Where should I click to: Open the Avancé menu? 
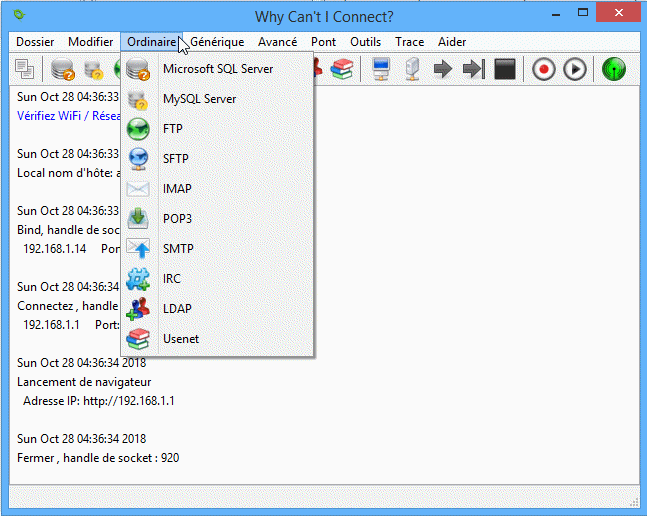(x=277, y=42)
